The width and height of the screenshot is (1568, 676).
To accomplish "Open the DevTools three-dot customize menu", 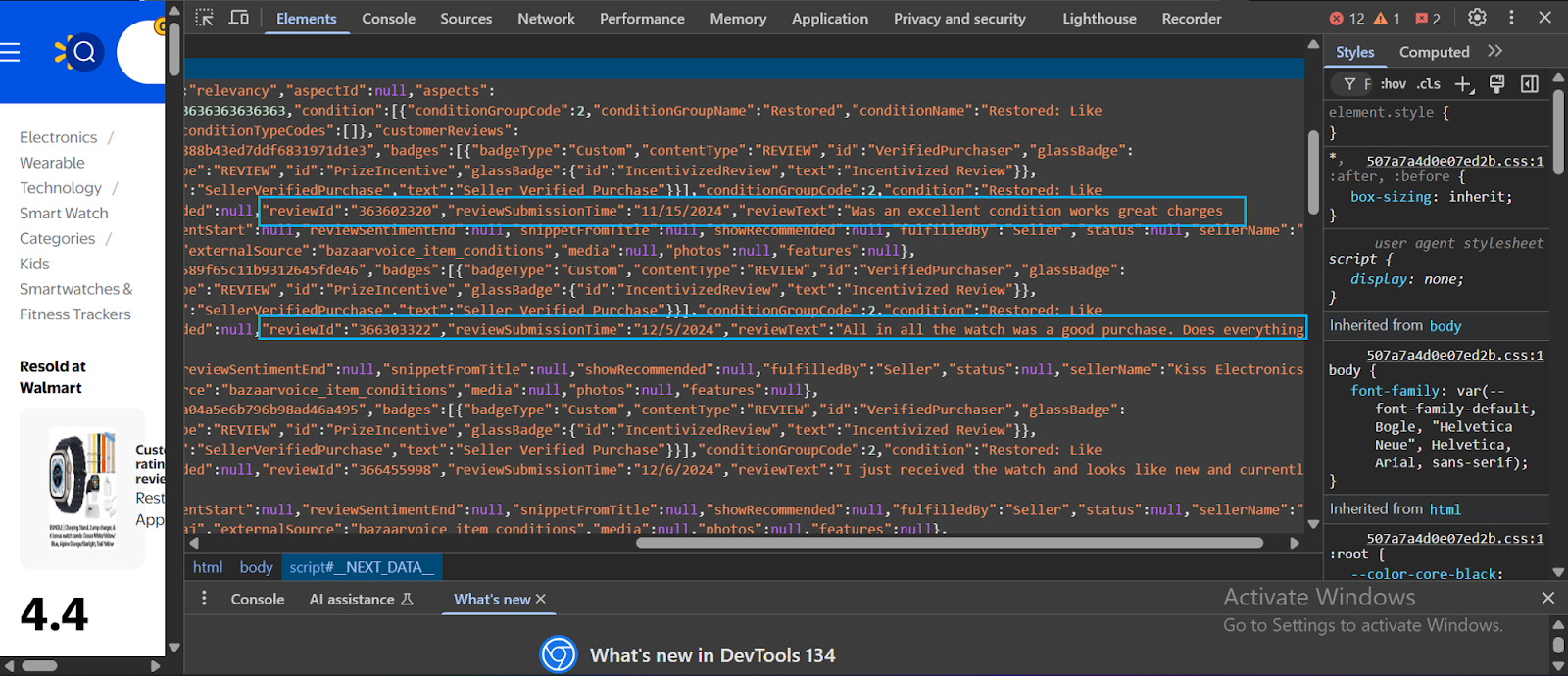I will pos(1511,18).
